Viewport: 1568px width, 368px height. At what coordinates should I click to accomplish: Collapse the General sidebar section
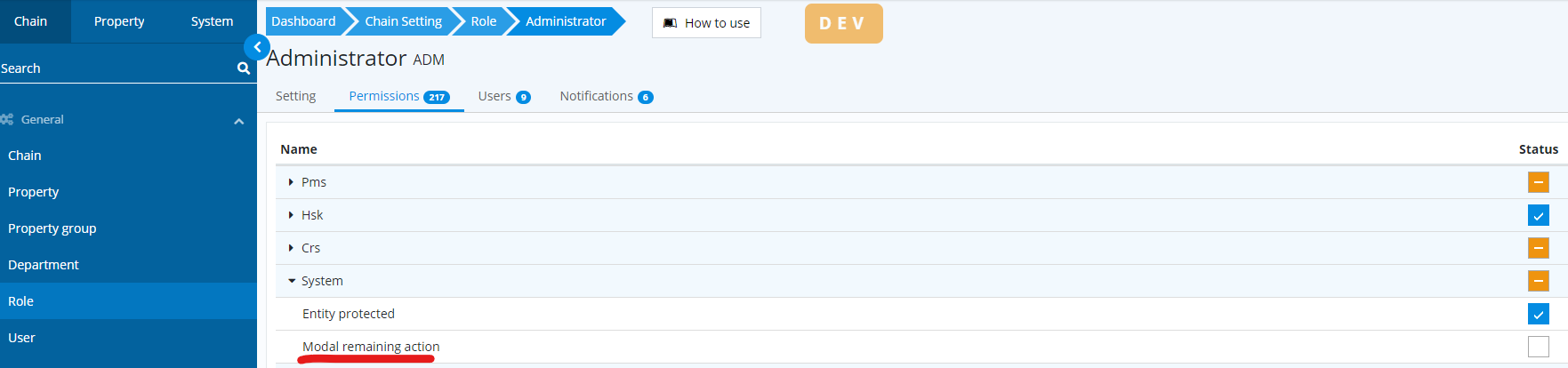(x=238, y=121)
